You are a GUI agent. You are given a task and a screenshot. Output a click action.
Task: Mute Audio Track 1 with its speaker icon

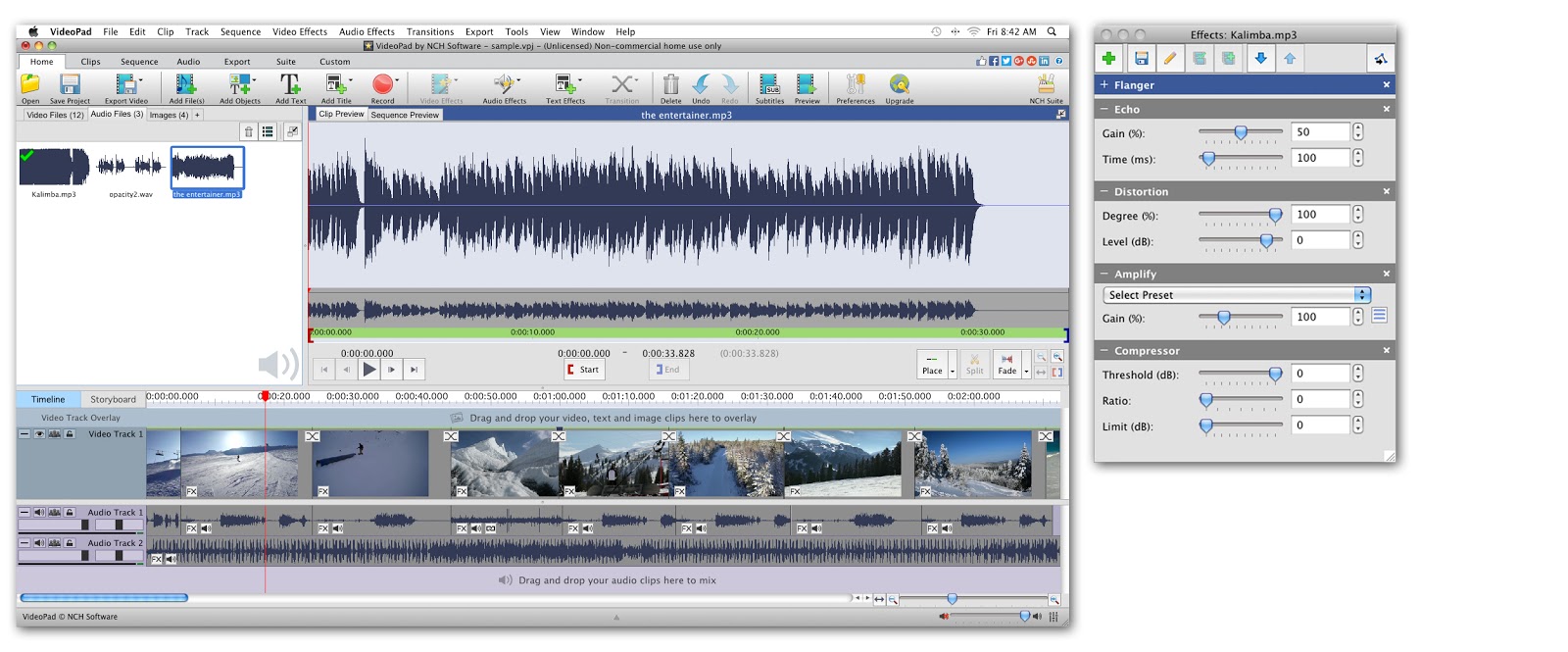tap(39, 512)
